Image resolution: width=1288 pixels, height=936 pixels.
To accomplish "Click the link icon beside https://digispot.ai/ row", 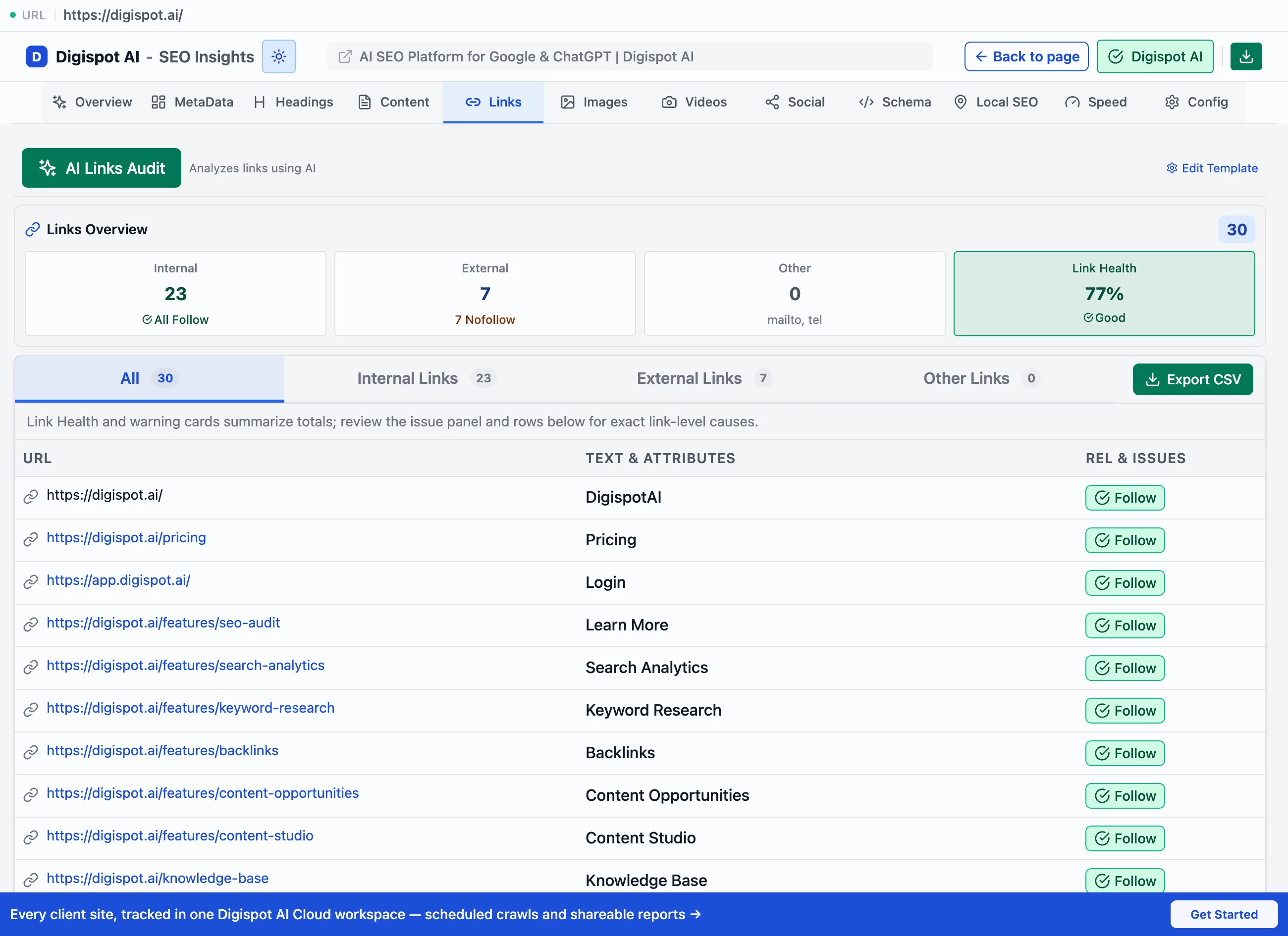I will click(31, 497).
